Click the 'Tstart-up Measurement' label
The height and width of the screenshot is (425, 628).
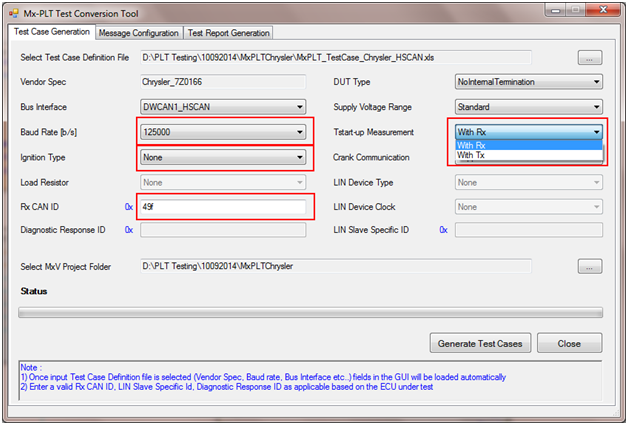[x=374, y=132]
